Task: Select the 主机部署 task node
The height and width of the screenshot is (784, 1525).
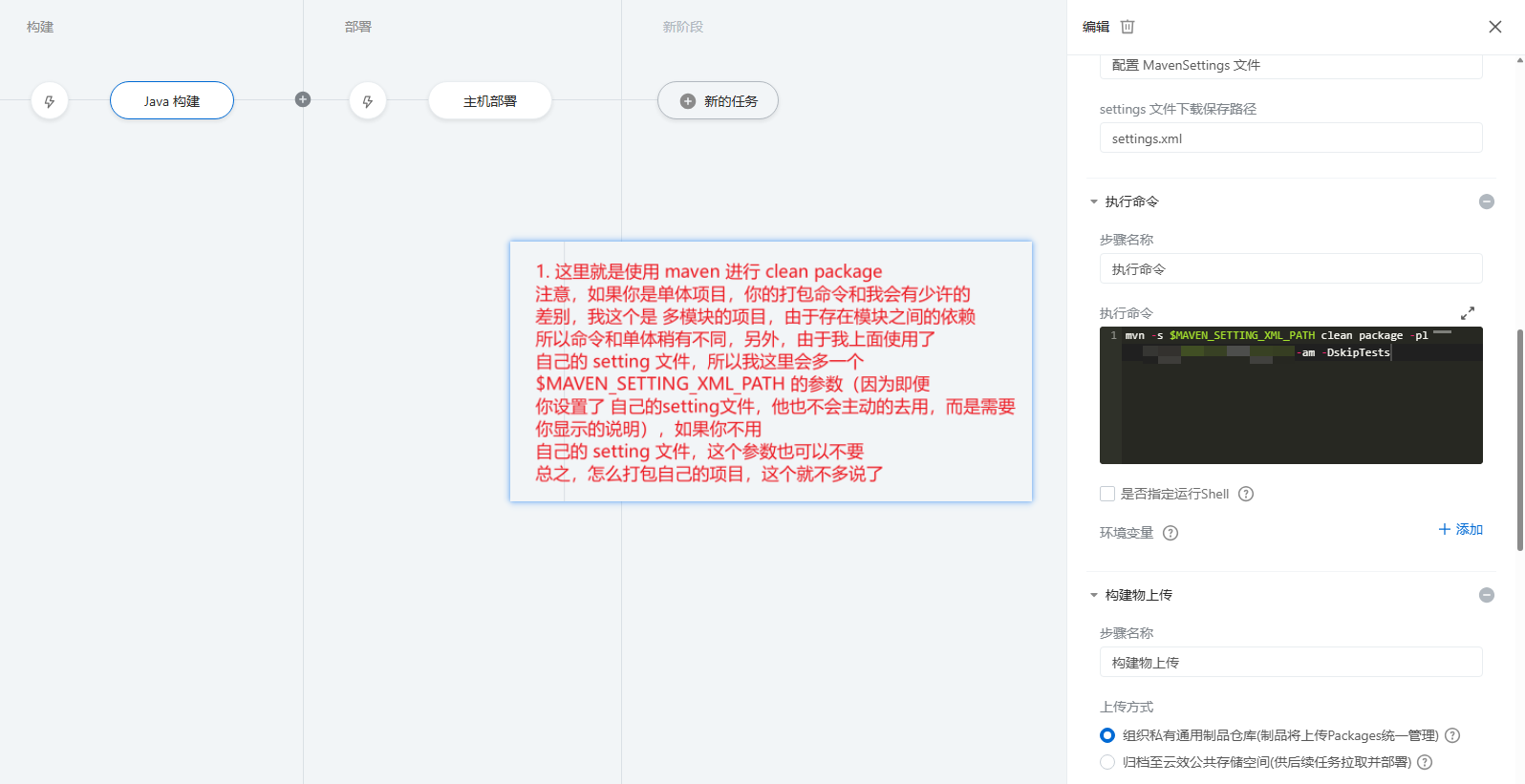Action: pos(490,100)
